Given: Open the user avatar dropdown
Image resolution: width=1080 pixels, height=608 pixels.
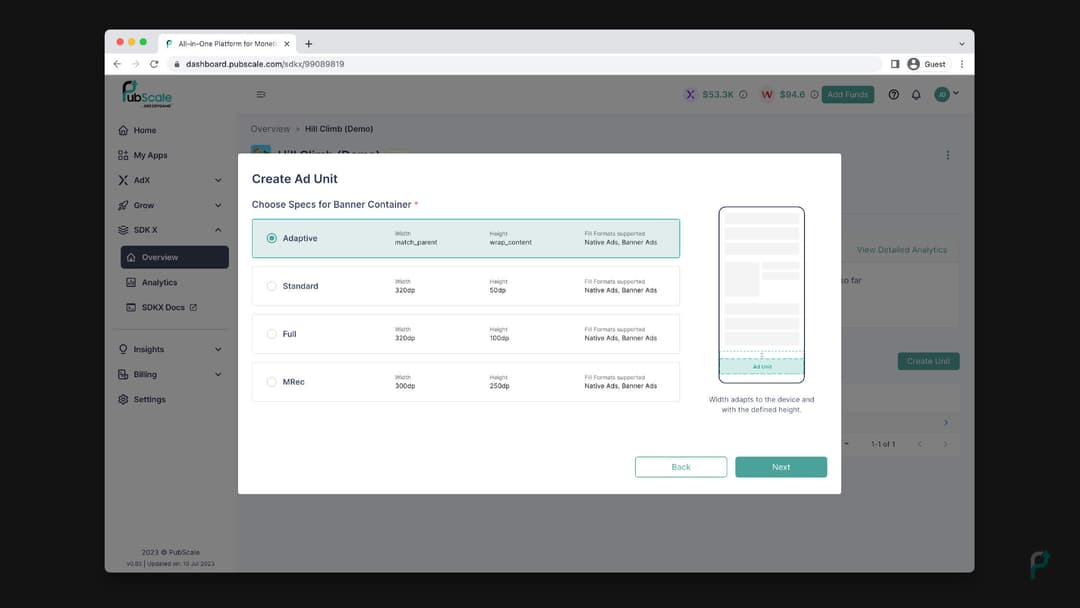Looking at the screenshot, I should [946, 94].
